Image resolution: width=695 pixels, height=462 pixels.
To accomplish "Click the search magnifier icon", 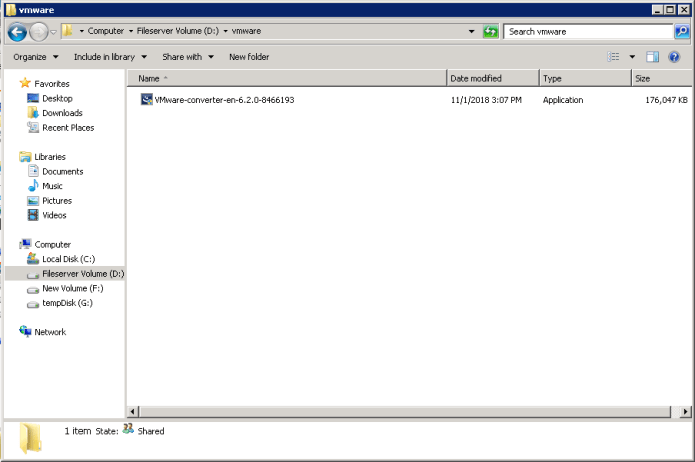I will click(x=682, y=31).
